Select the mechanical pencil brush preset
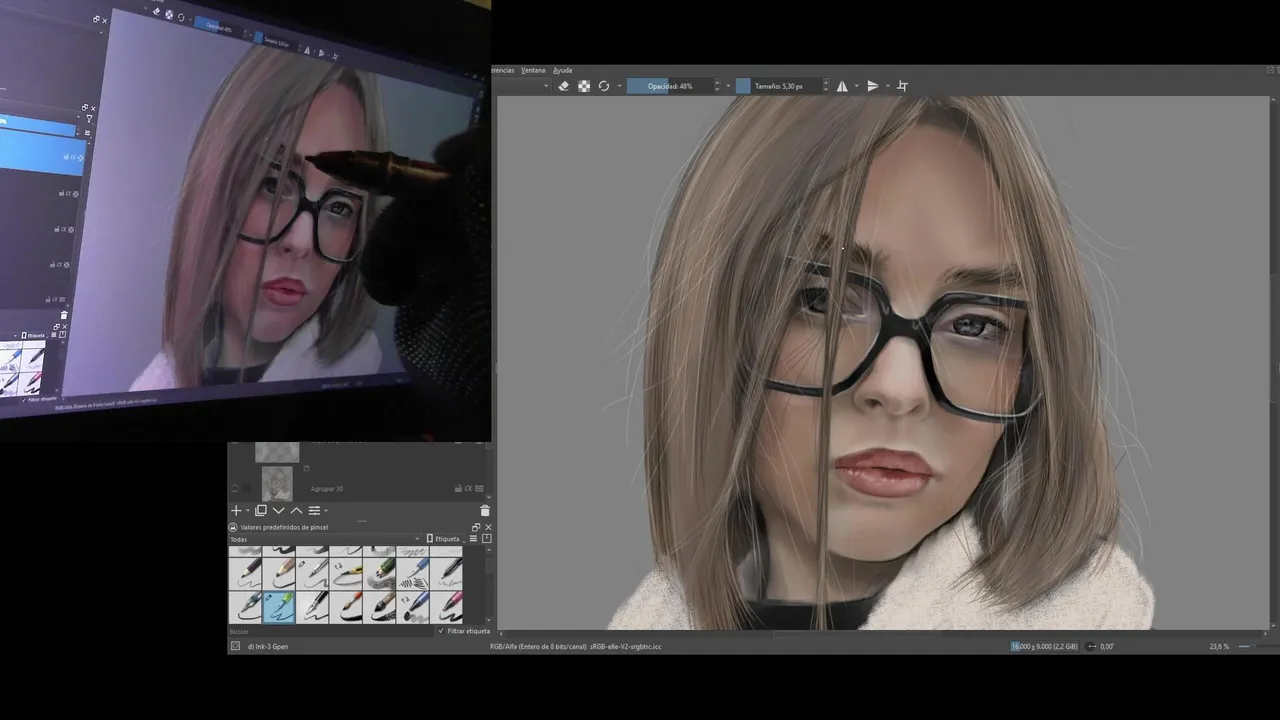Viewport: 1280px width, 720px height. tap(312, 574)
